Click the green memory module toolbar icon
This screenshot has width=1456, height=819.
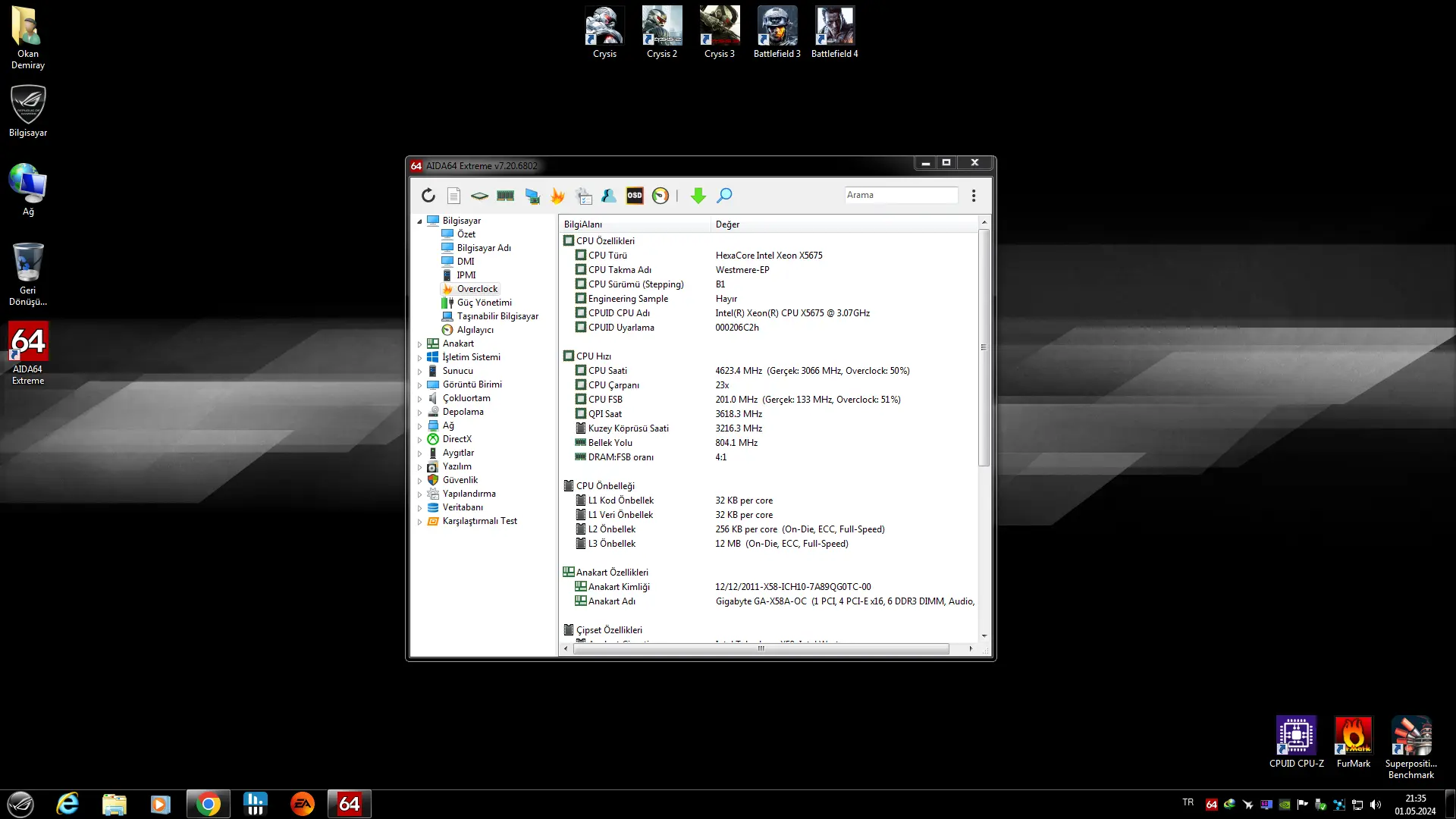coord(505,196)
